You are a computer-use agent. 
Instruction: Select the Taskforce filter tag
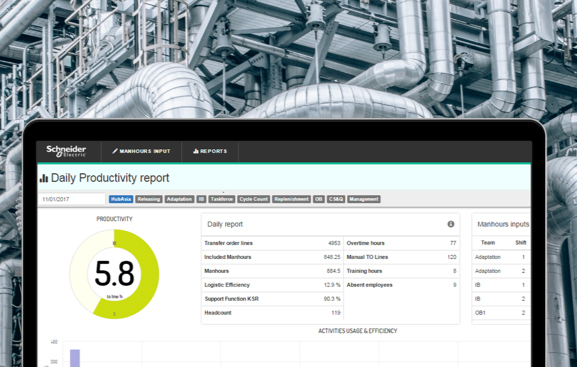pos(222,199)
